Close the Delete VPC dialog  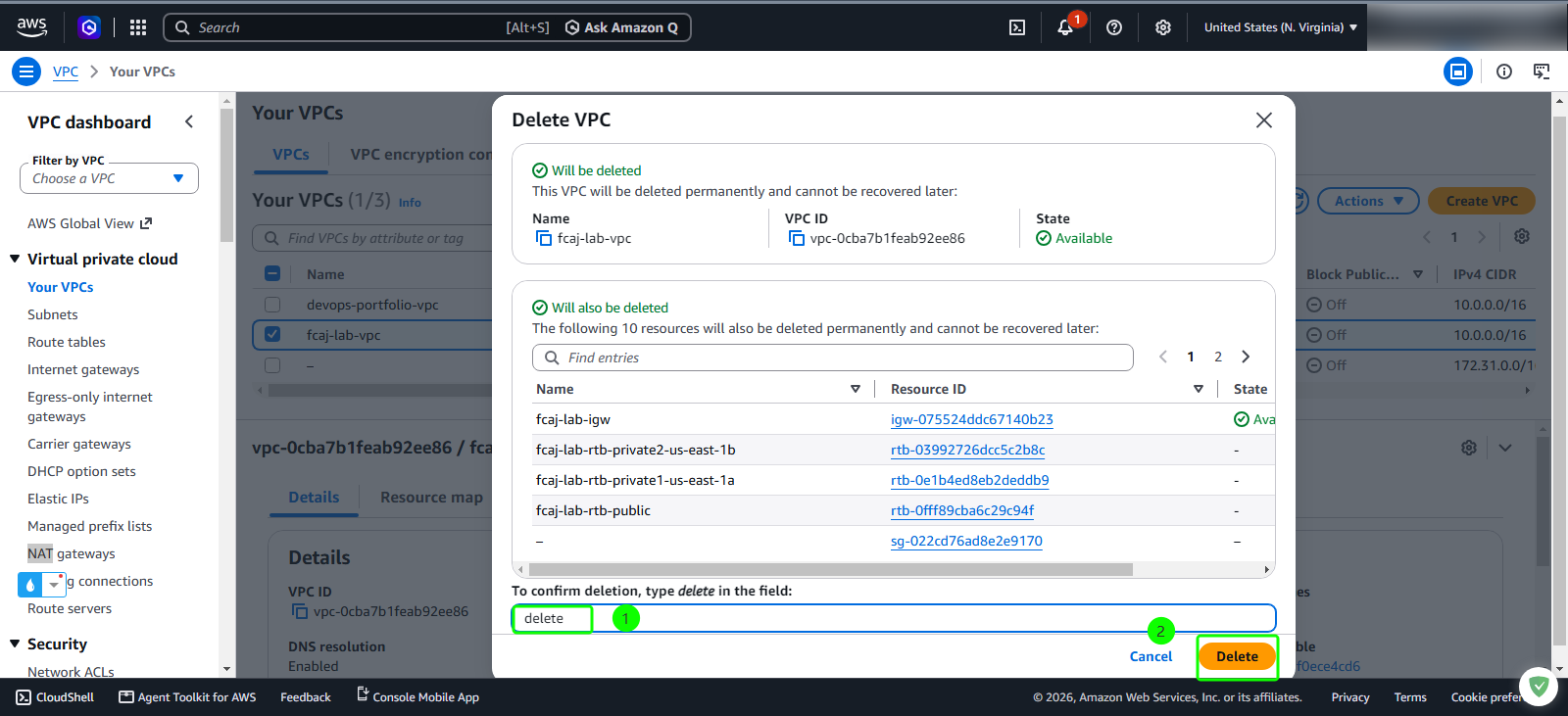coord(1264,119)
